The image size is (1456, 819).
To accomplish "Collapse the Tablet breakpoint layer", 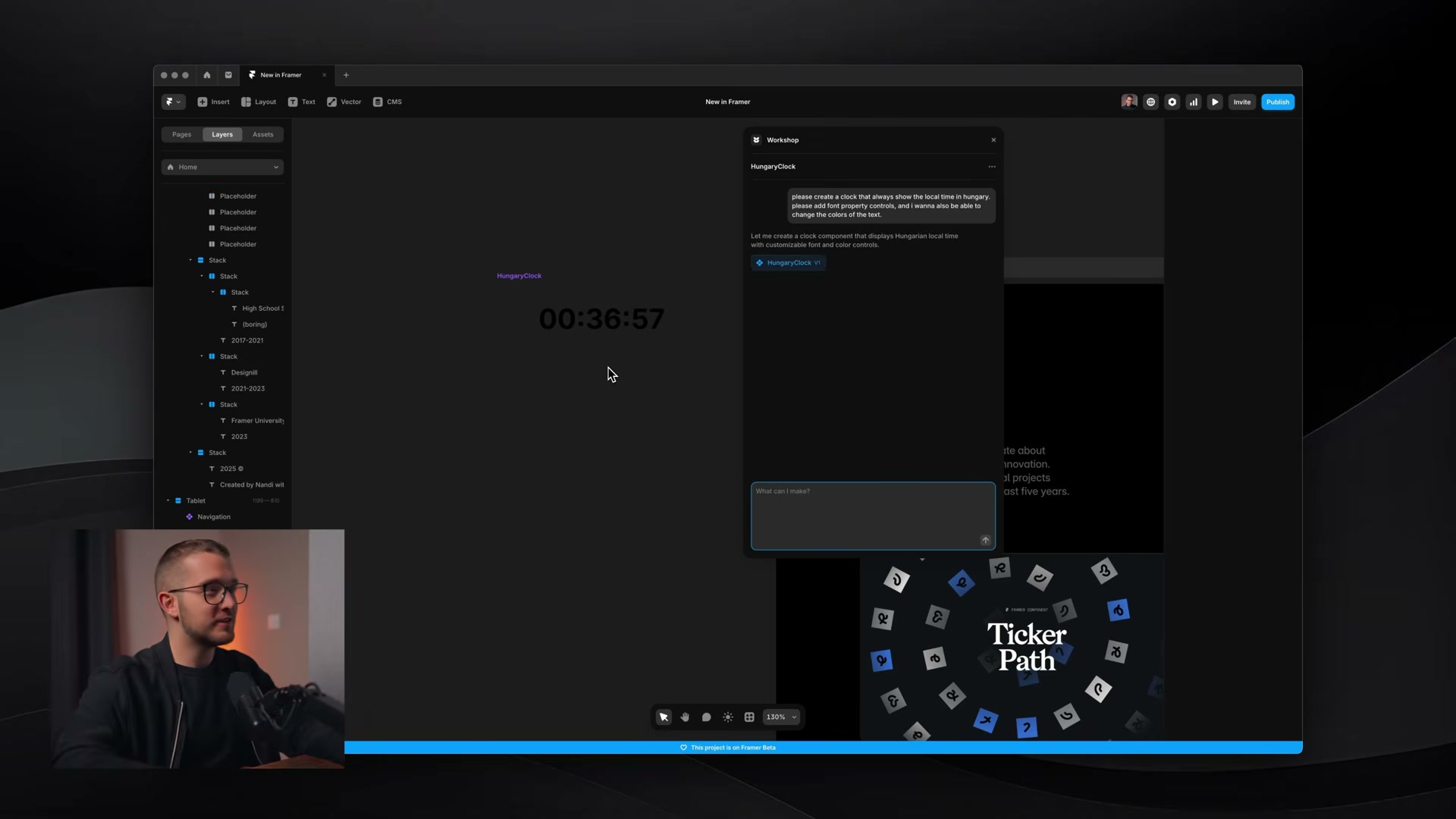I will pos(168,500).
